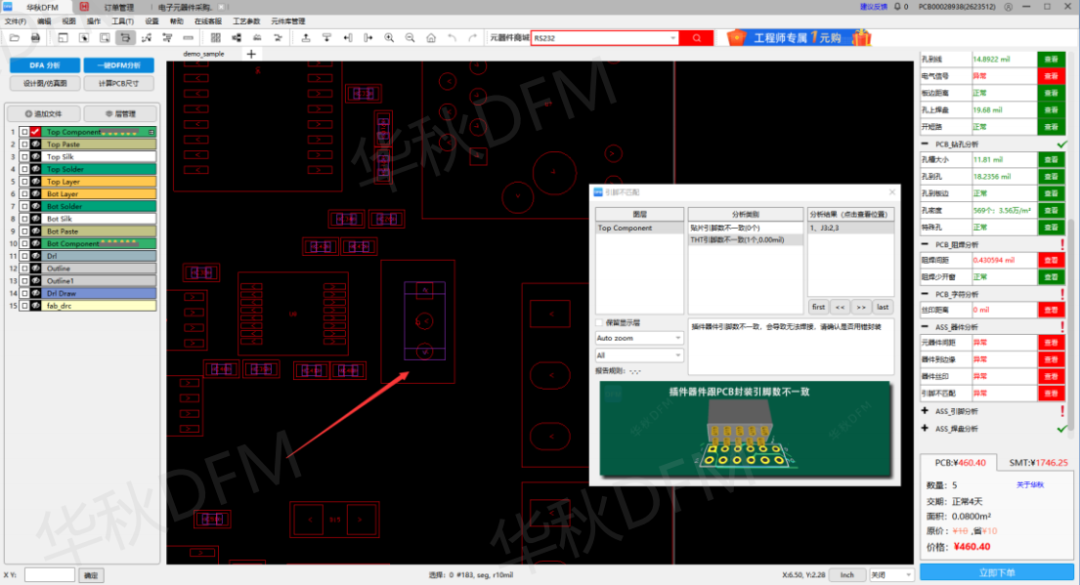Open the dropdown right of the Inch button

click(x=891, y=575)
